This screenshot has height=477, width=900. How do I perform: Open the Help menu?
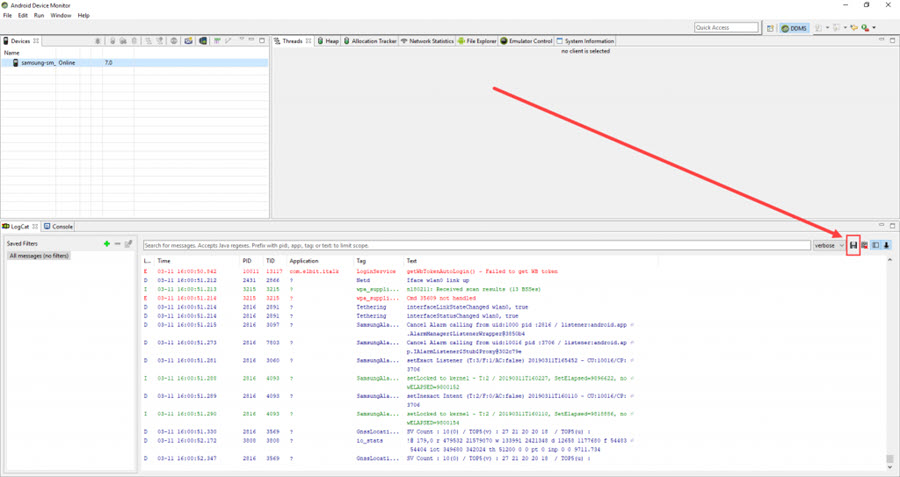[x=84, y=15]
